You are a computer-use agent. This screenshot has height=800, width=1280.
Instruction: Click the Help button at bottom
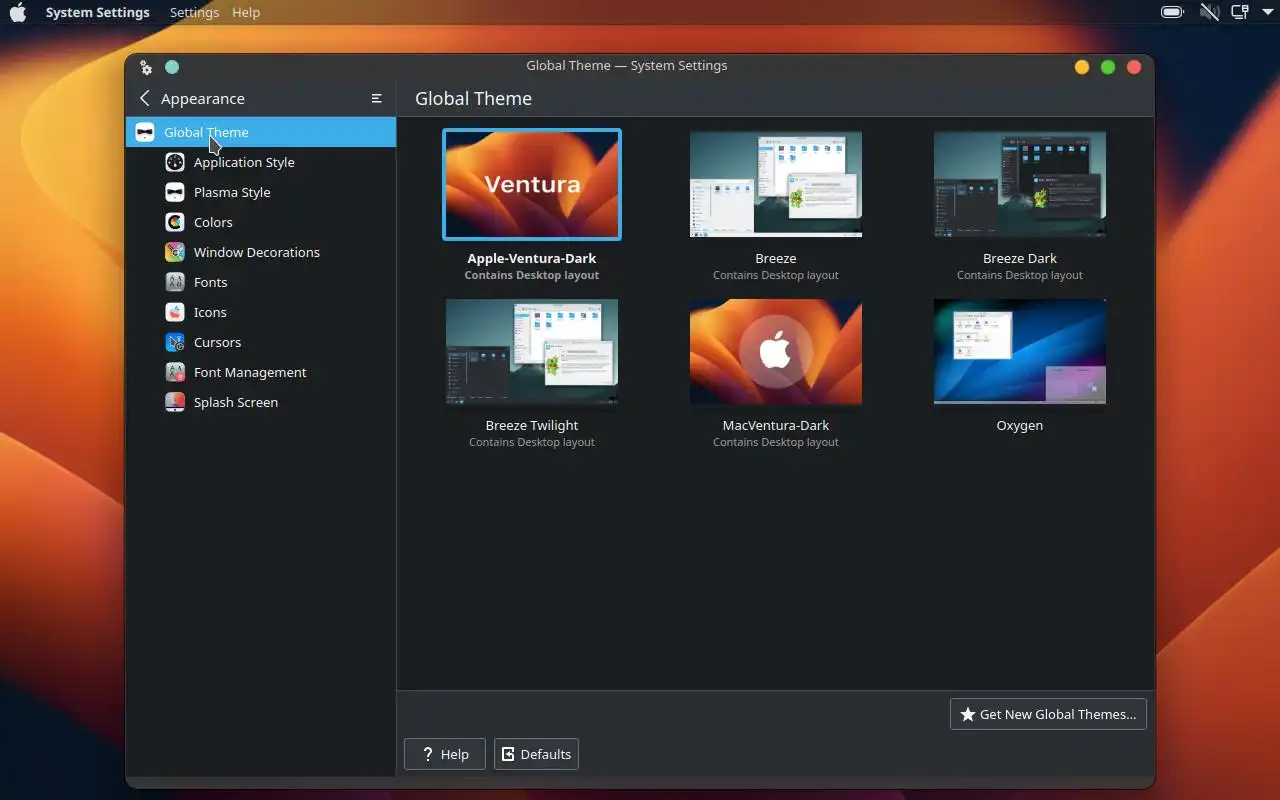(x=445, y=754)
